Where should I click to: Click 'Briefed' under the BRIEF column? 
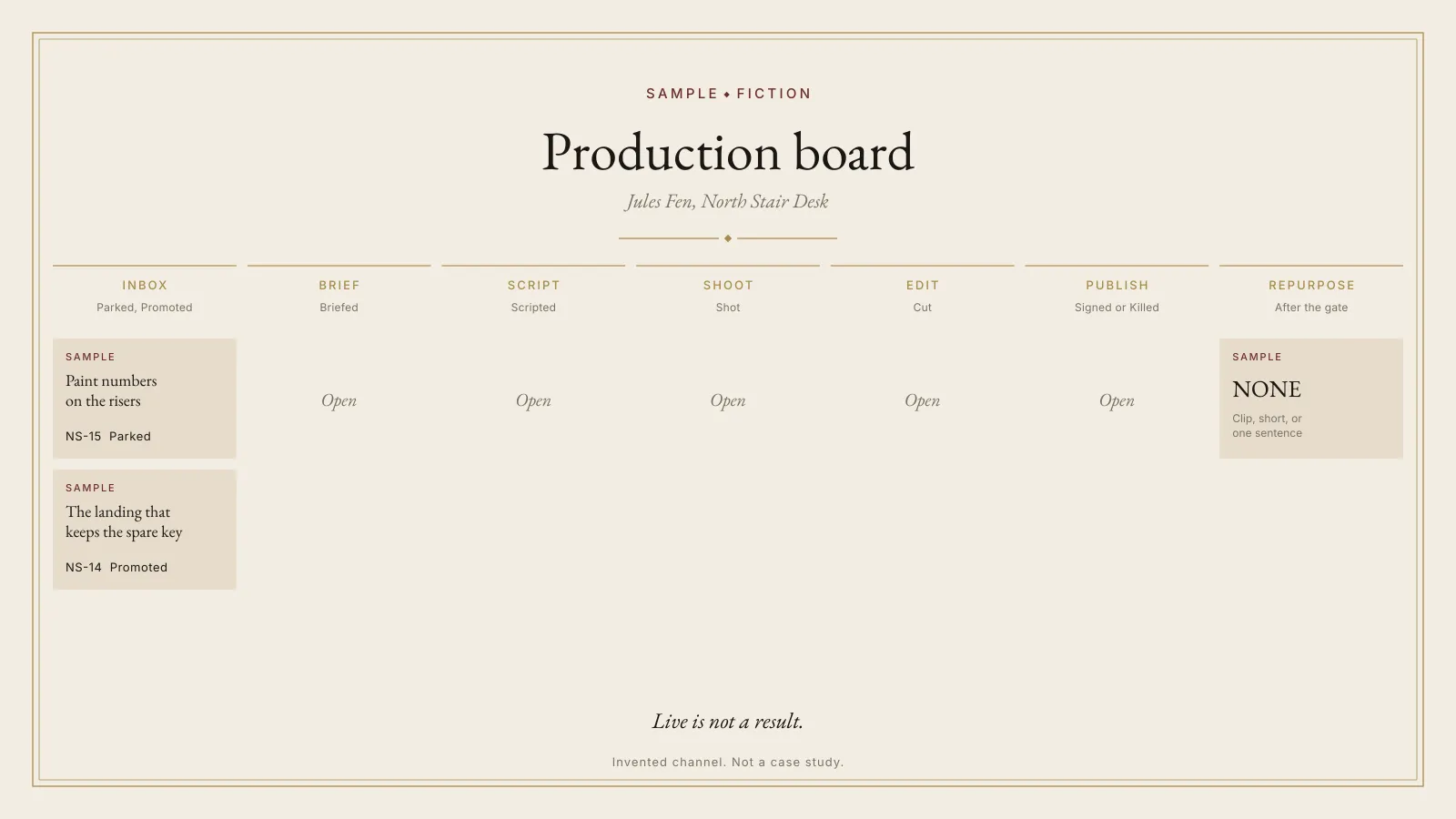pos(339,308)
